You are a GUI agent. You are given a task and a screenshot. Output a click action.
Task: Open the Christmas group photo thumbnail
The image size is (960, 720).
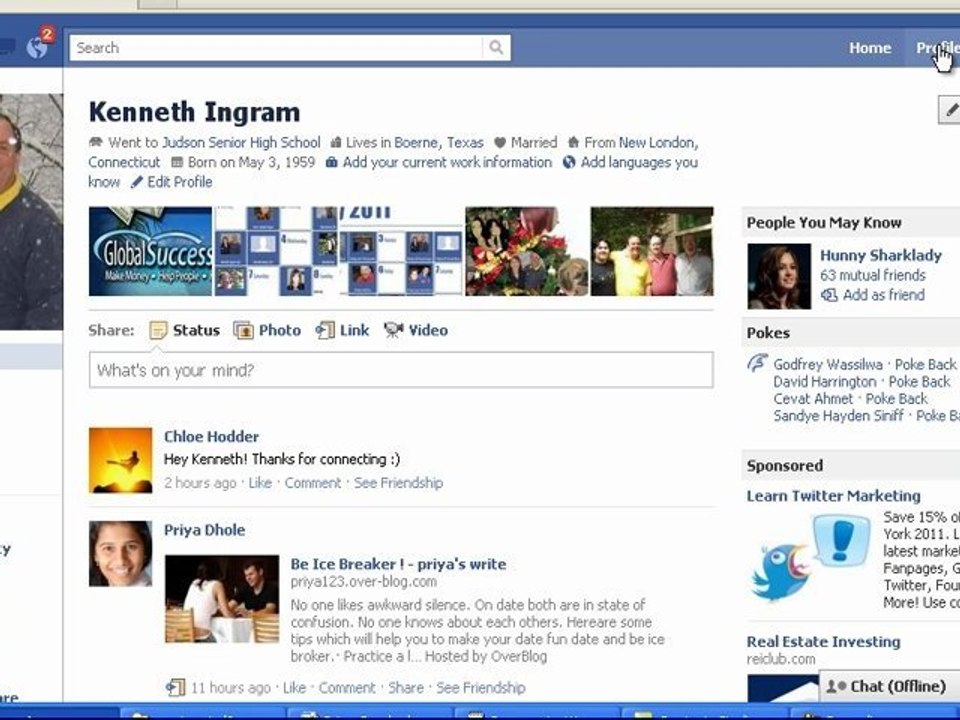pyautogui.click(x=527, y=252)
